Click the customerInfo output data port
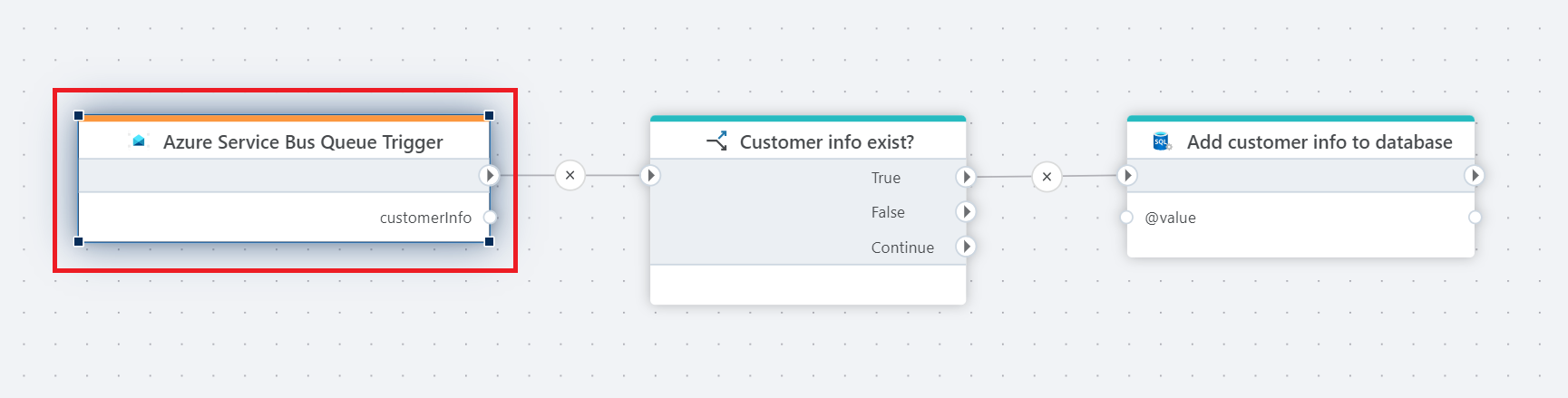Screen dimensions: 1568x398 [490, 217]
